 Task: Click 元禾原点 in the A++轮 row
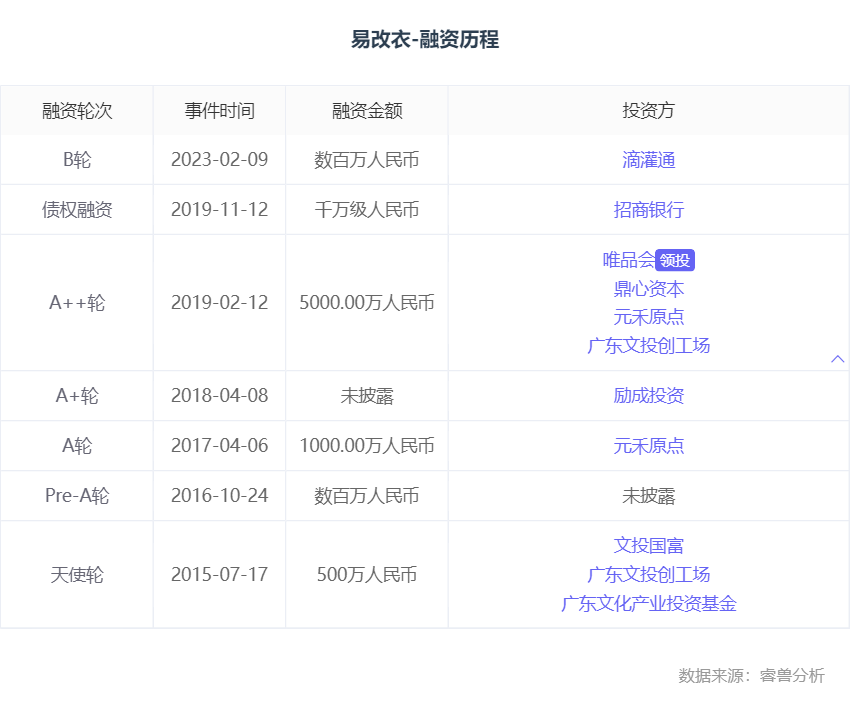(x=648, y=317)
